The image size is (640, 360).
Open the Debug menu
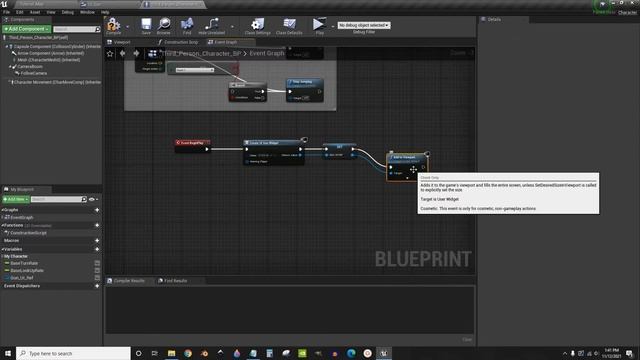coord(68,12)
